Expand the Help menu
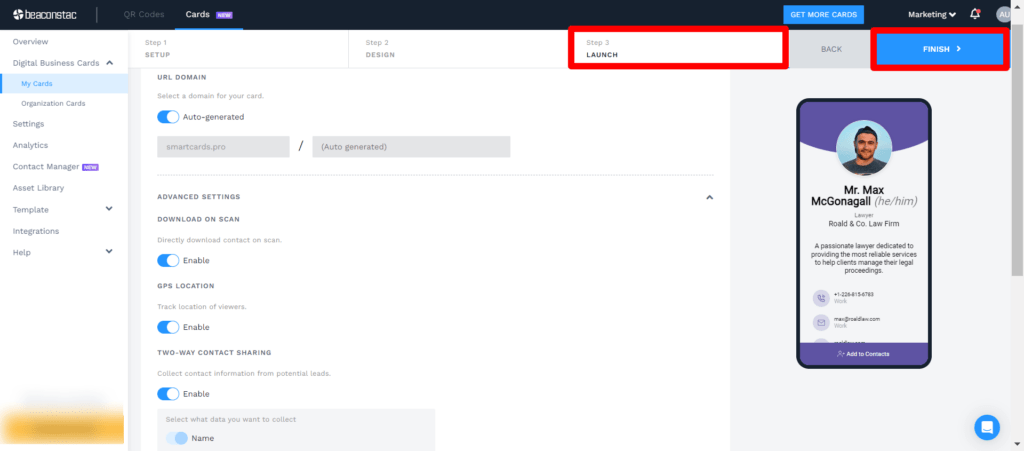 [109, 251]
